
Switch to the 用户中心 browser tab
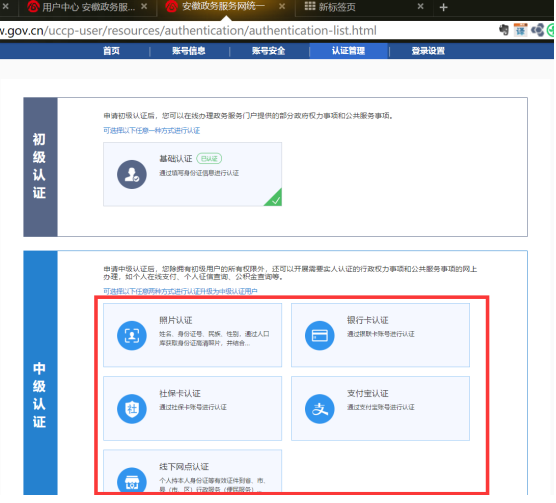88,7
